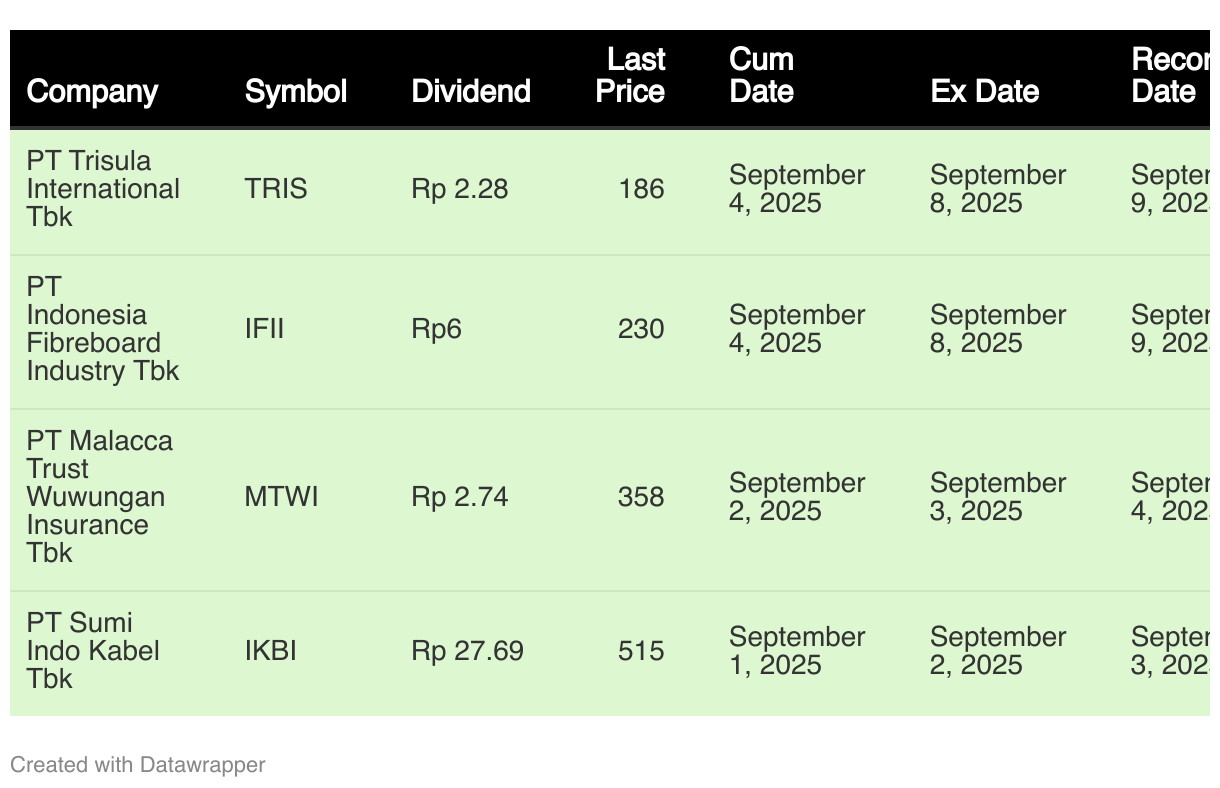The width and height of the screenshot is (1220, 788).
Task: Click the Rp 27.69 dividend value
Action: [x=467, y=651]
